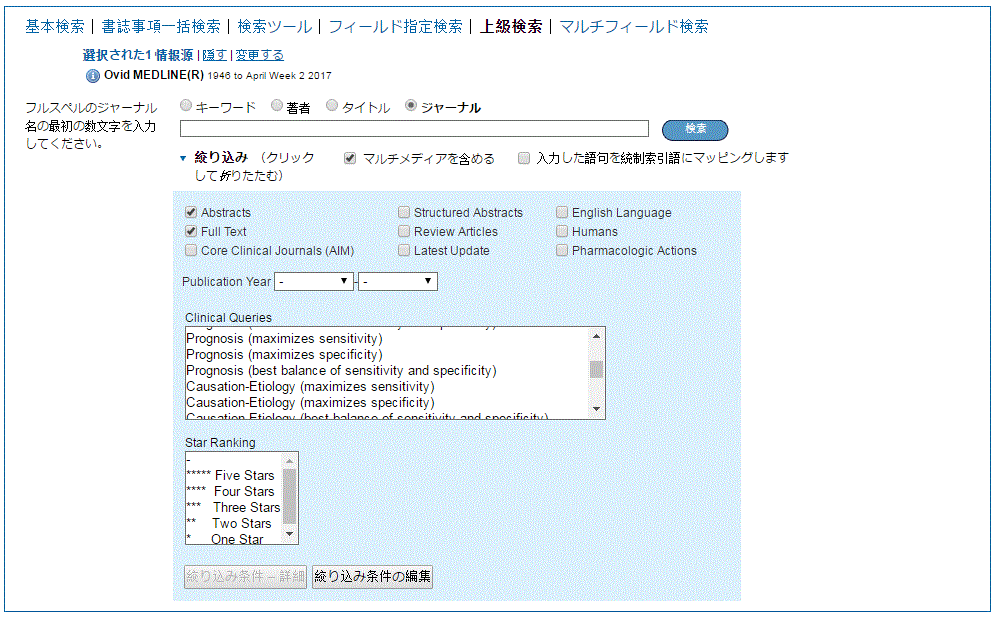999x618 pixels.
Task: Open the Publication Year start dropdown
Action: 313,282
